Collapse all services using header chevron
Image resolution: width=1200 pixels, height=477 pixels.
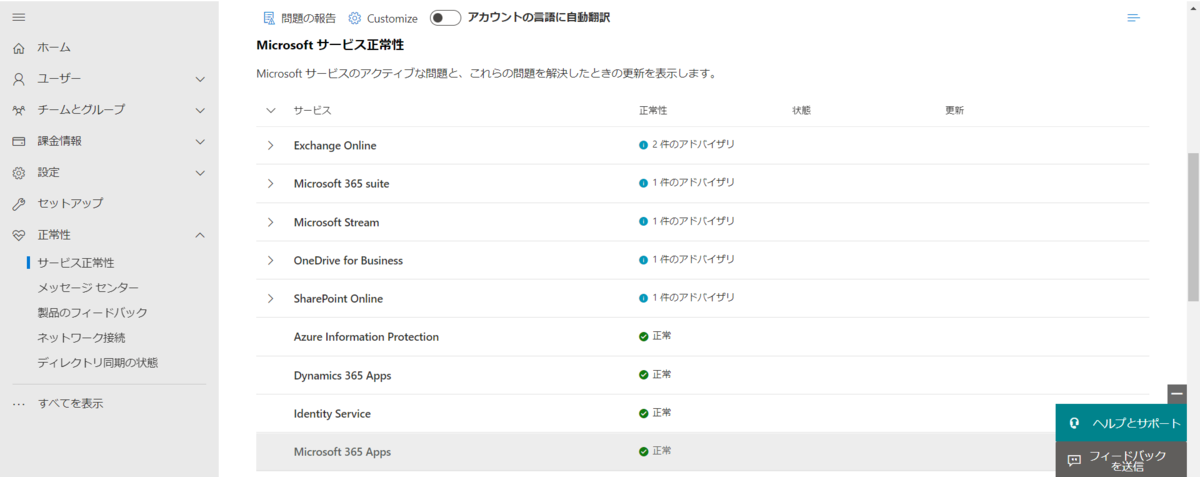coord(270,110)
